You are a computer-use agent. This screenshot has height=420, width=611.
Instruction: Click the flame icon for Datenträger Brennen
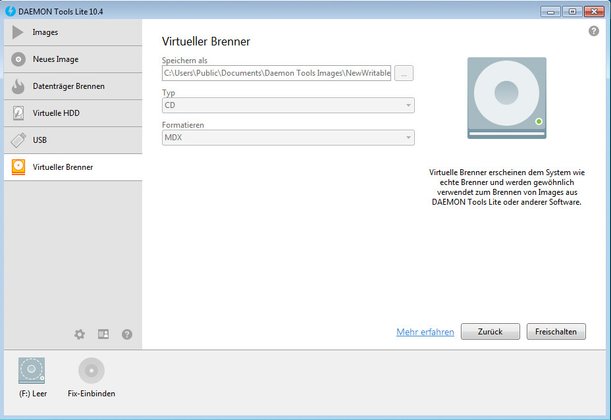18,86
